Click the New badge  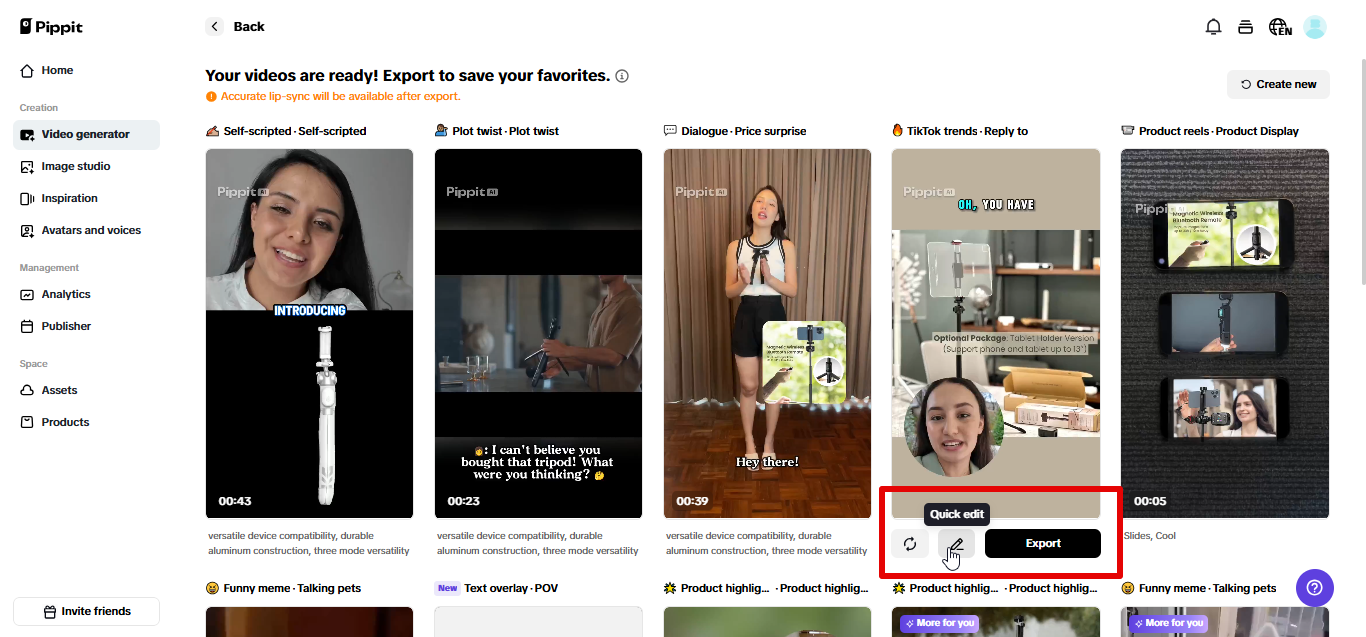447,588
